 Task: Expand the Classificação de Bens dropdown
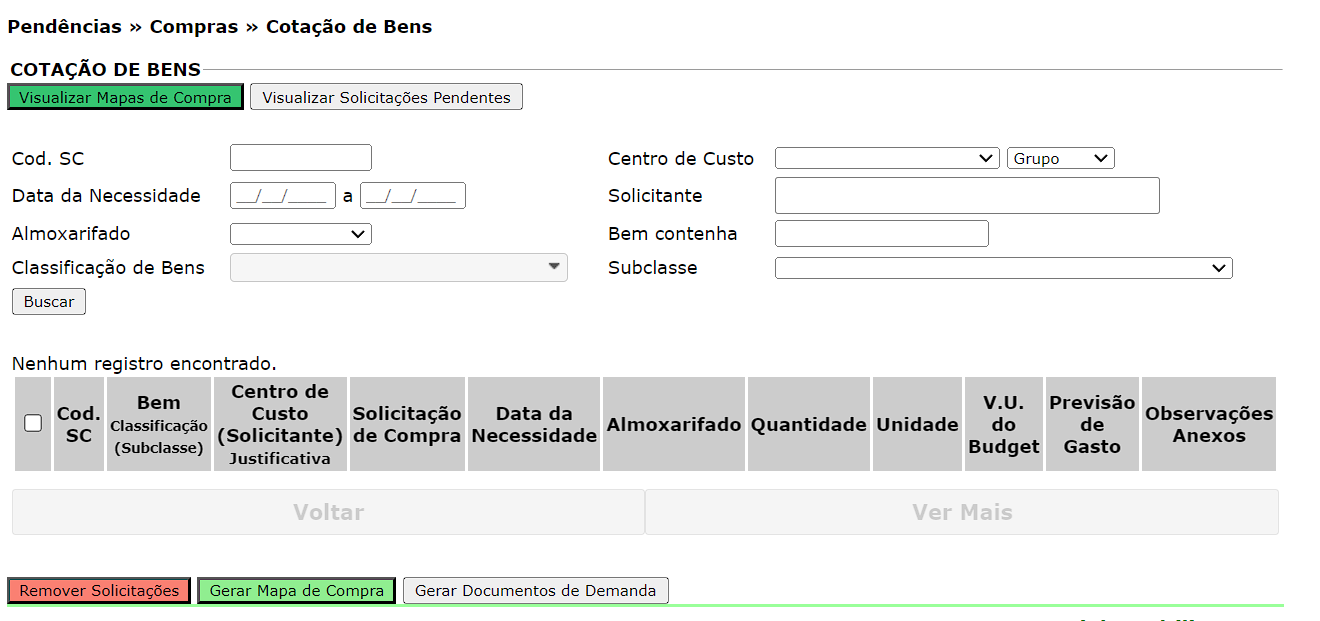[398, 268]
